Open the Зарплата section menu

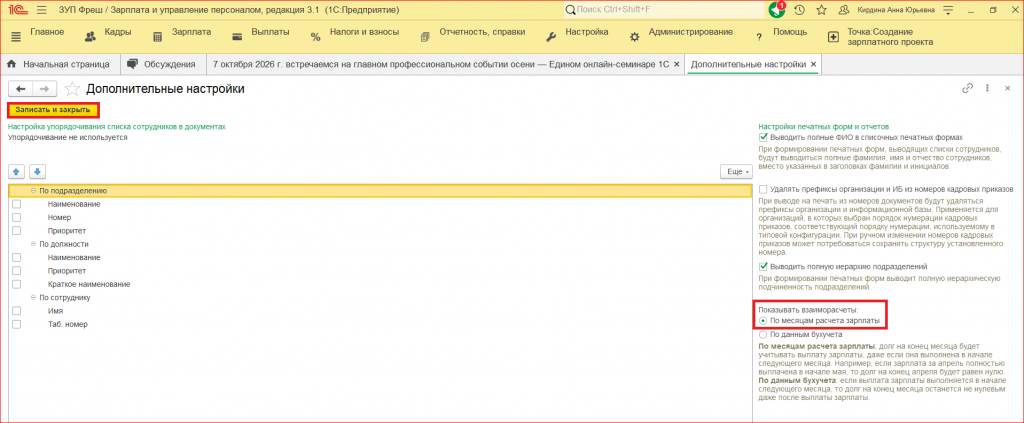(x=191, y=32)
